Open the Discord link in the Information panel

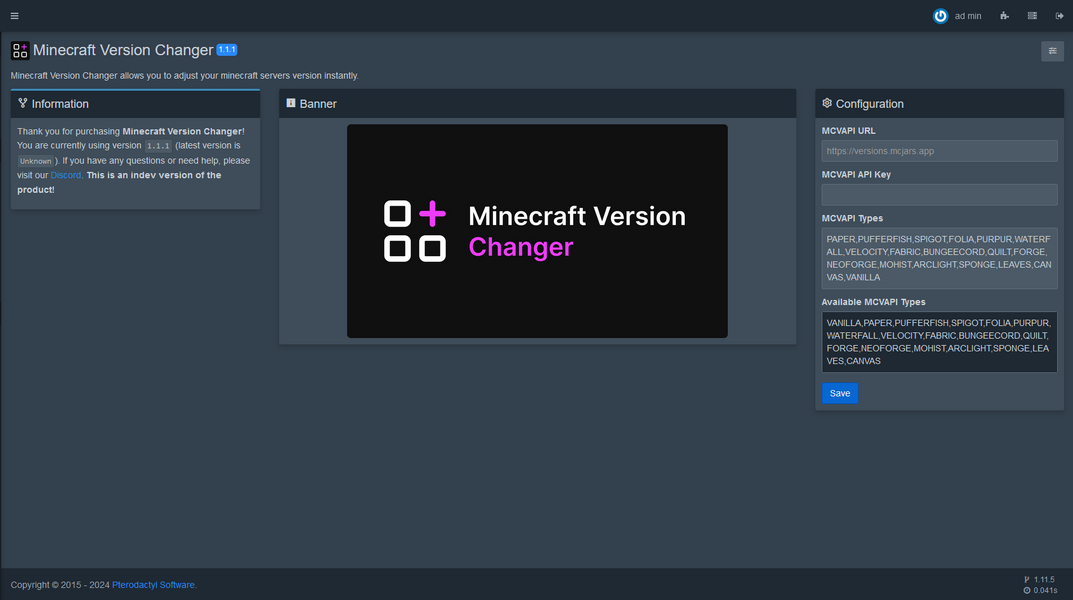click(65, 174)
